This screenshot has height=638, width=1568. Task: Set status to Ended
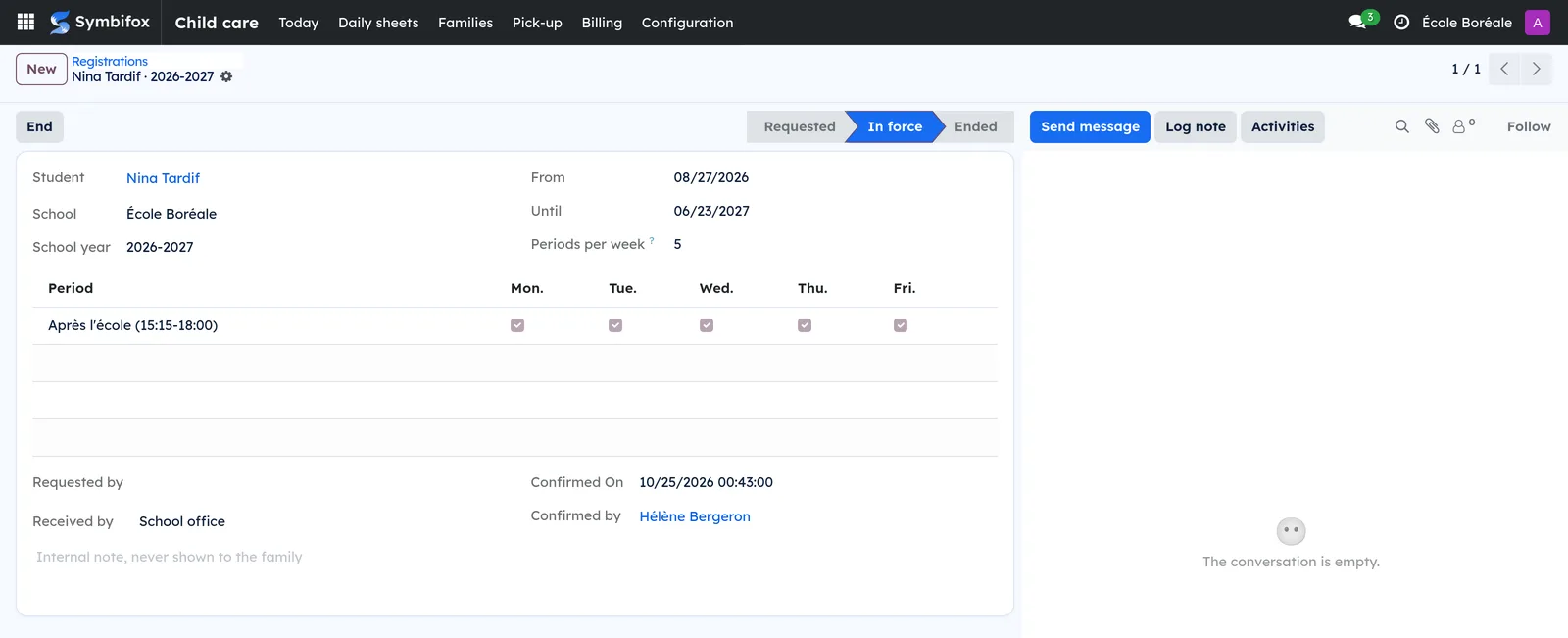tap(976, 126)
